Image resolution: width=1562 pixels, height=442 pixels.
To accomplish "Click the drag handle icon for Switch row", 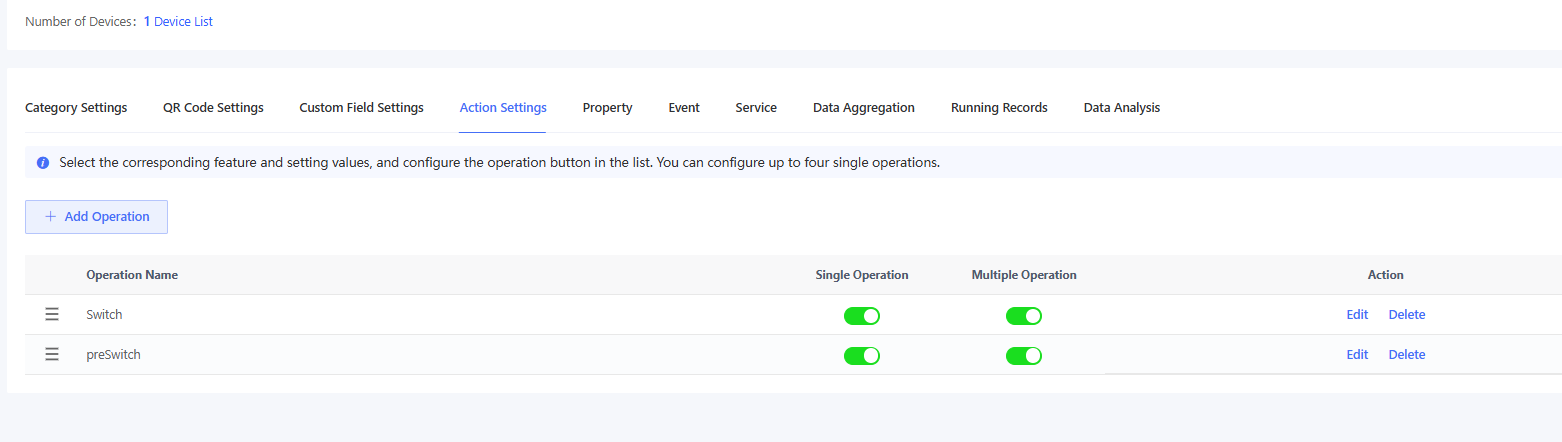I will [52, 315].
